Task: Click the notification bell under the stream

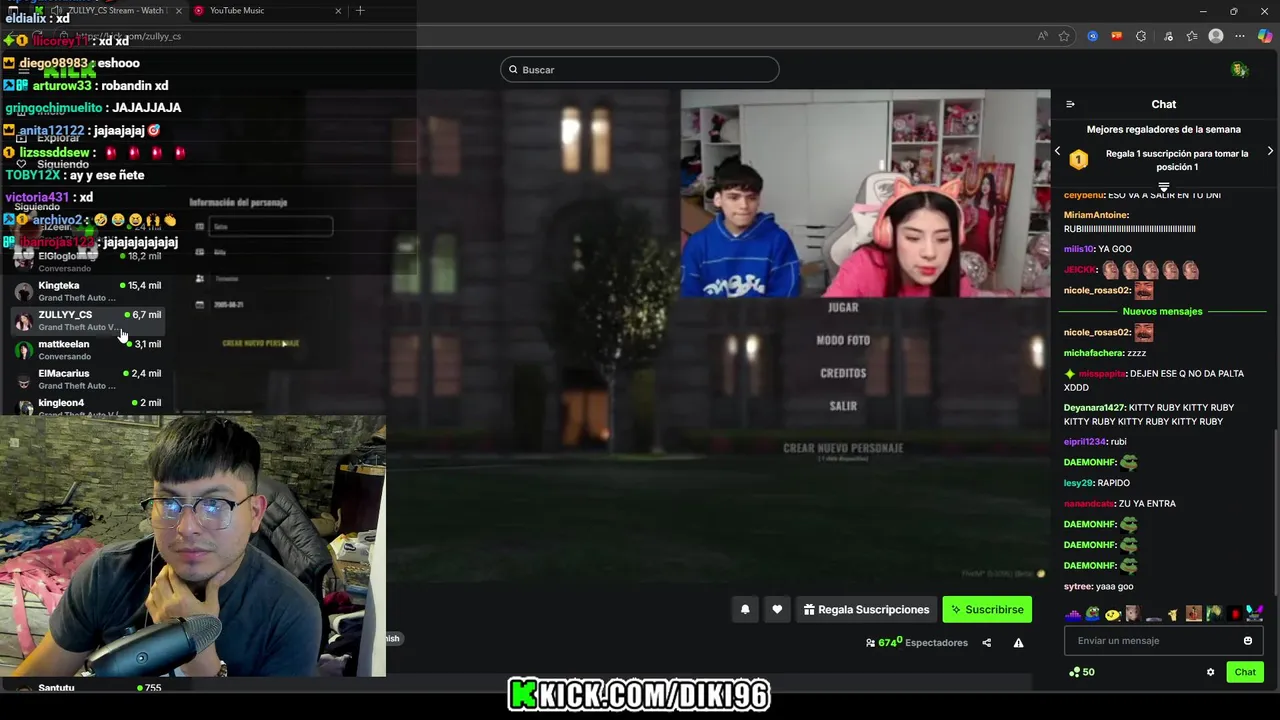Action: pyautogui.click(x=745, y=609)
